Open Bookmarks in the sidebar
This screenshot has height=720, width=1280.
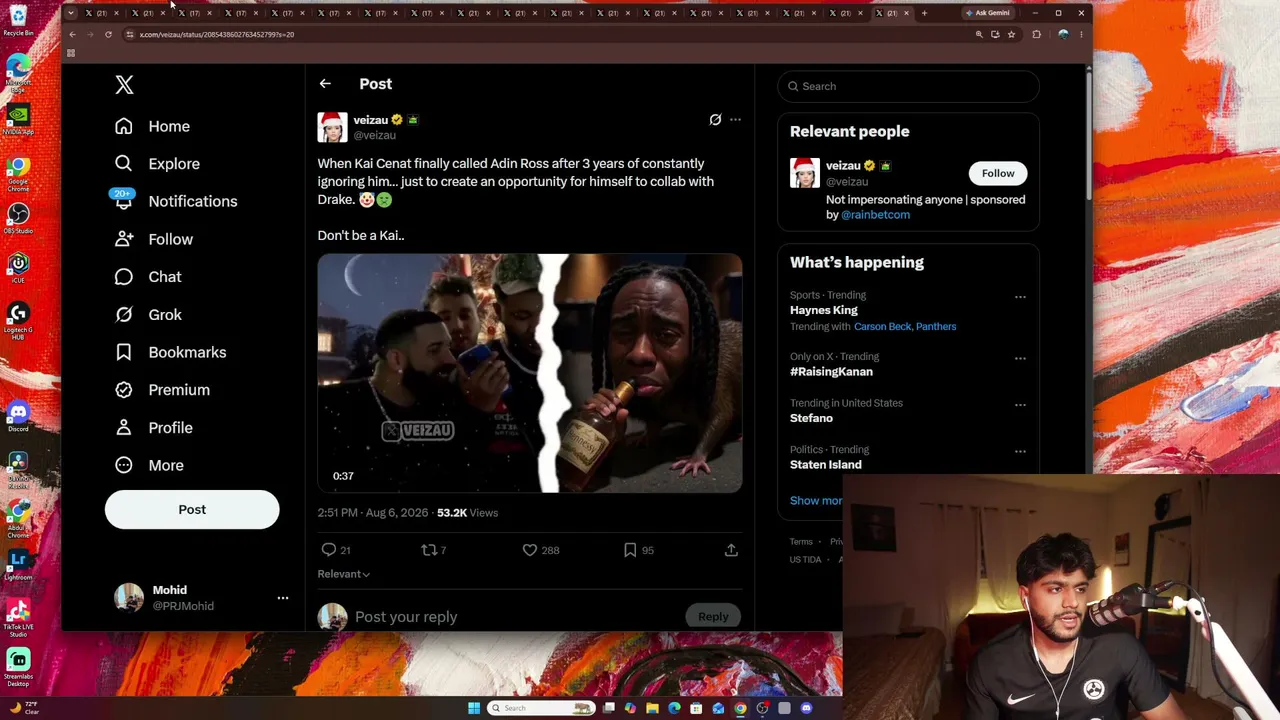click(x=170, y=352)
